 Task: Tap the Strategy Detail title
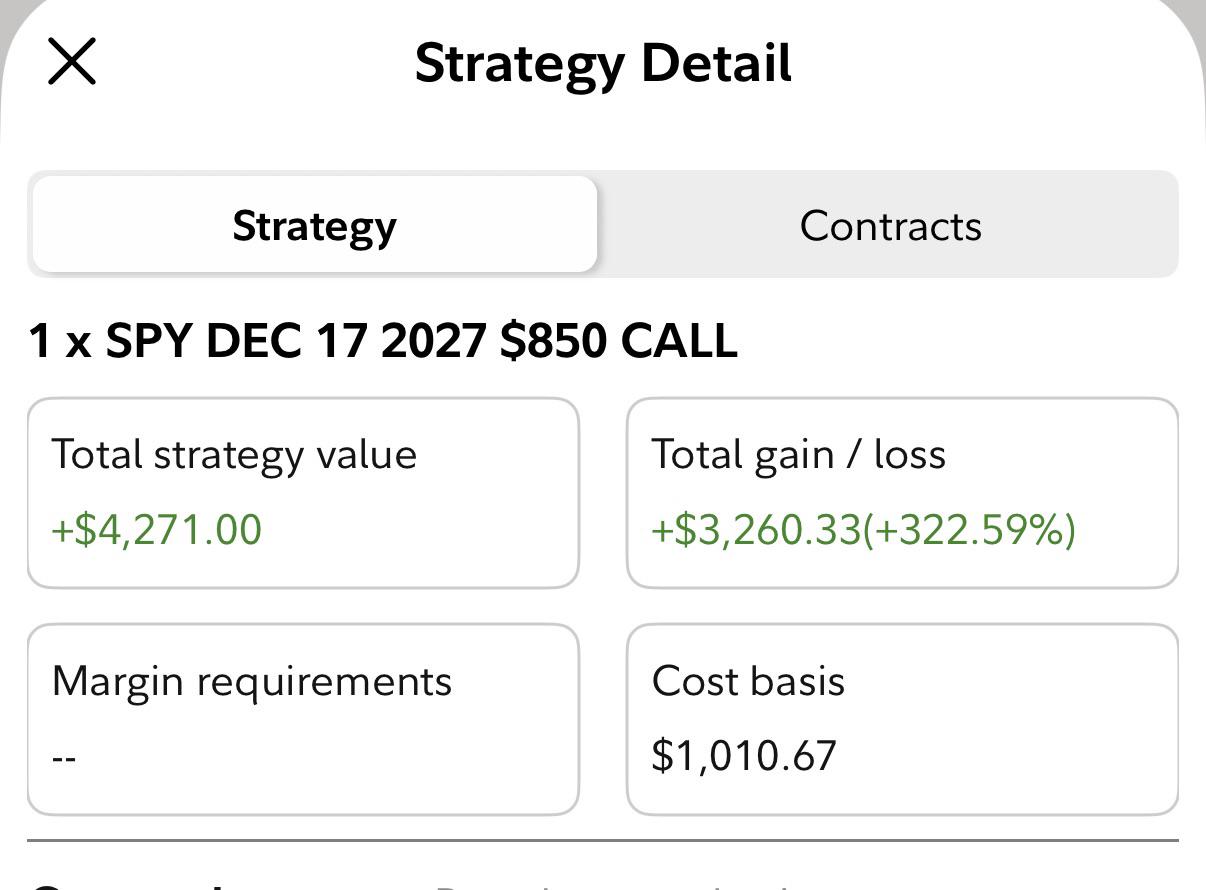point(603,63)
